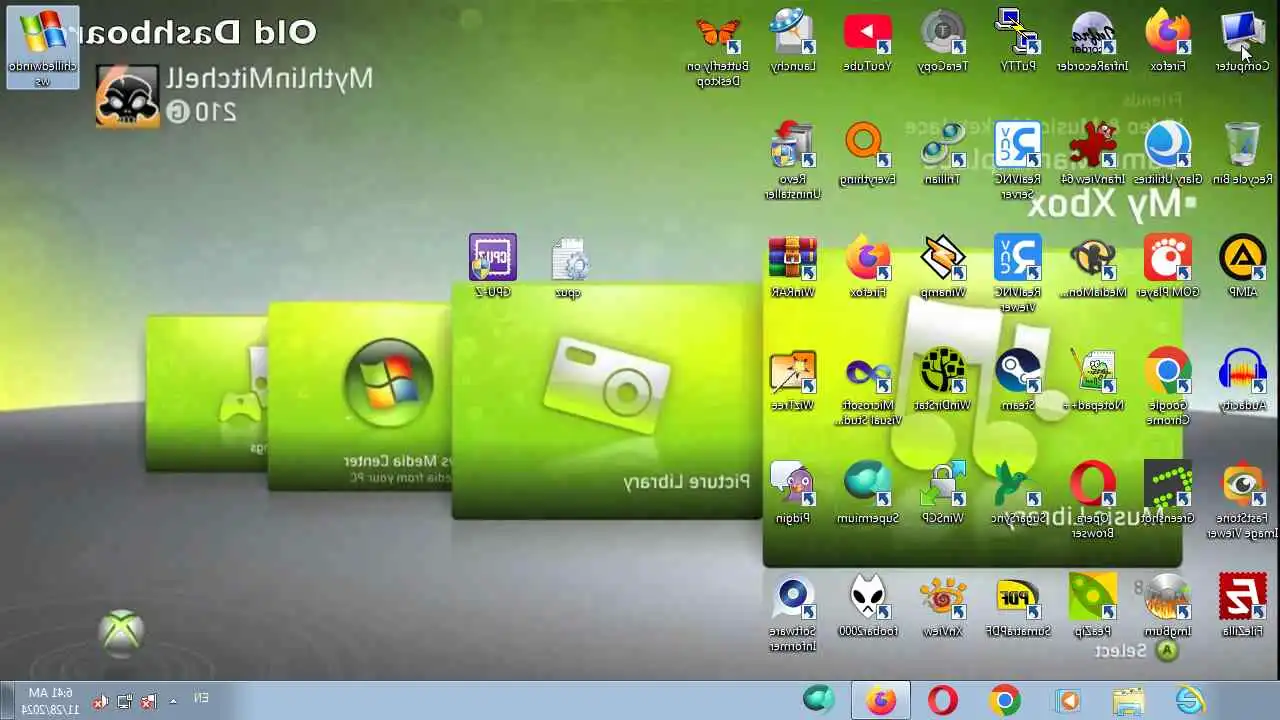Screen dimensions: 1280x720
Task: Click the AIMP desktop icon
Action: (1243, 267)
